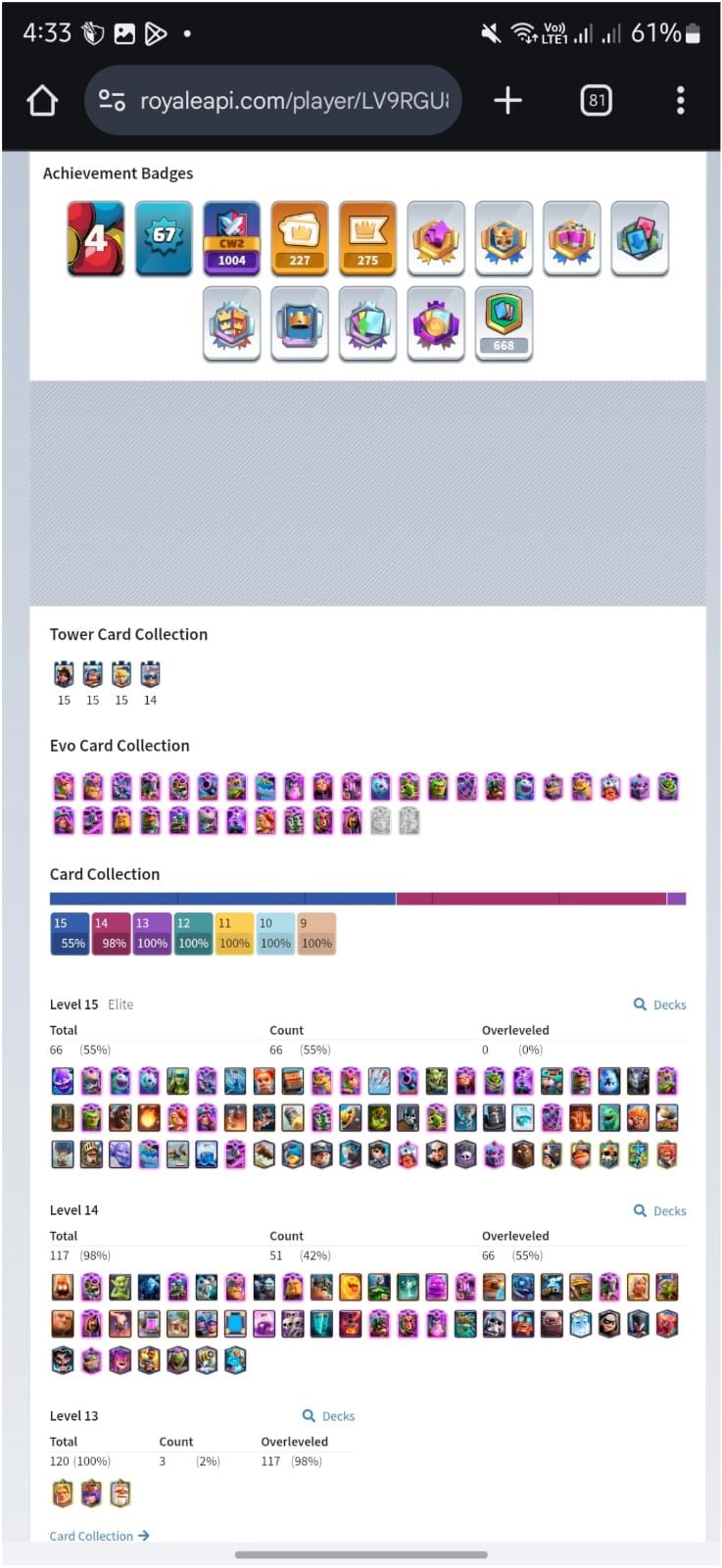Viewport: 722px width, 1568px height.
Task: Open Decks link for Level 14
Action: click(659, 1210)
